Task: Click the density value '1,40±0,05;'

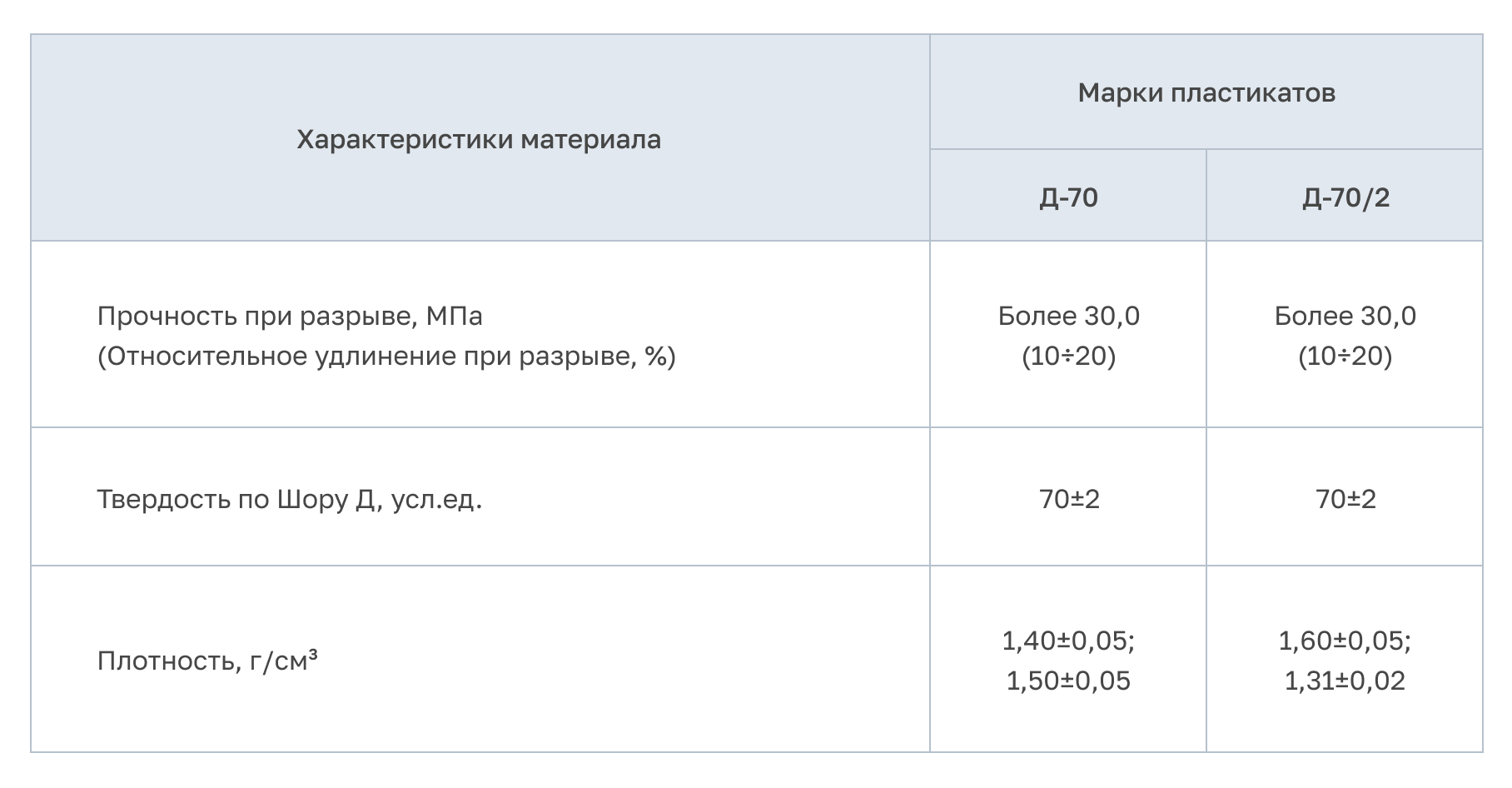Action: pos(1068,641)
